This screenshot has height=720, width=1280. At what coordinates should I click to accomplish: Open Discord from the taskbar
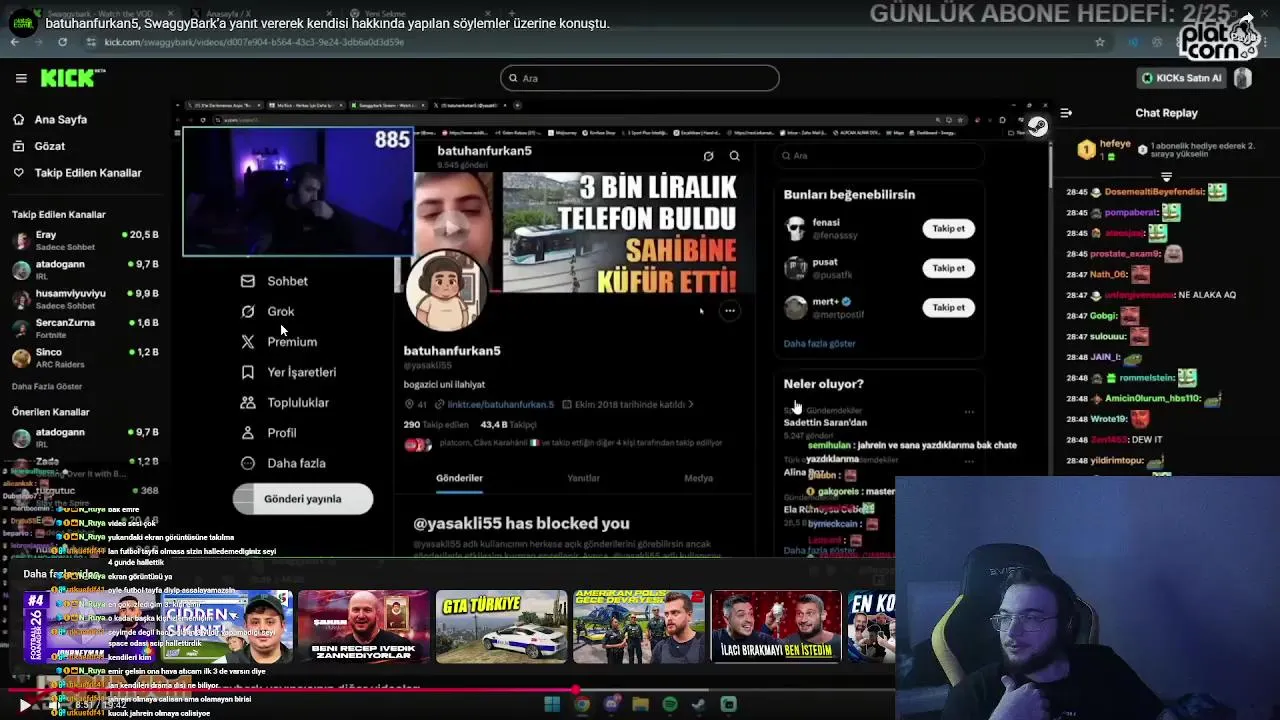coord(611,704)
